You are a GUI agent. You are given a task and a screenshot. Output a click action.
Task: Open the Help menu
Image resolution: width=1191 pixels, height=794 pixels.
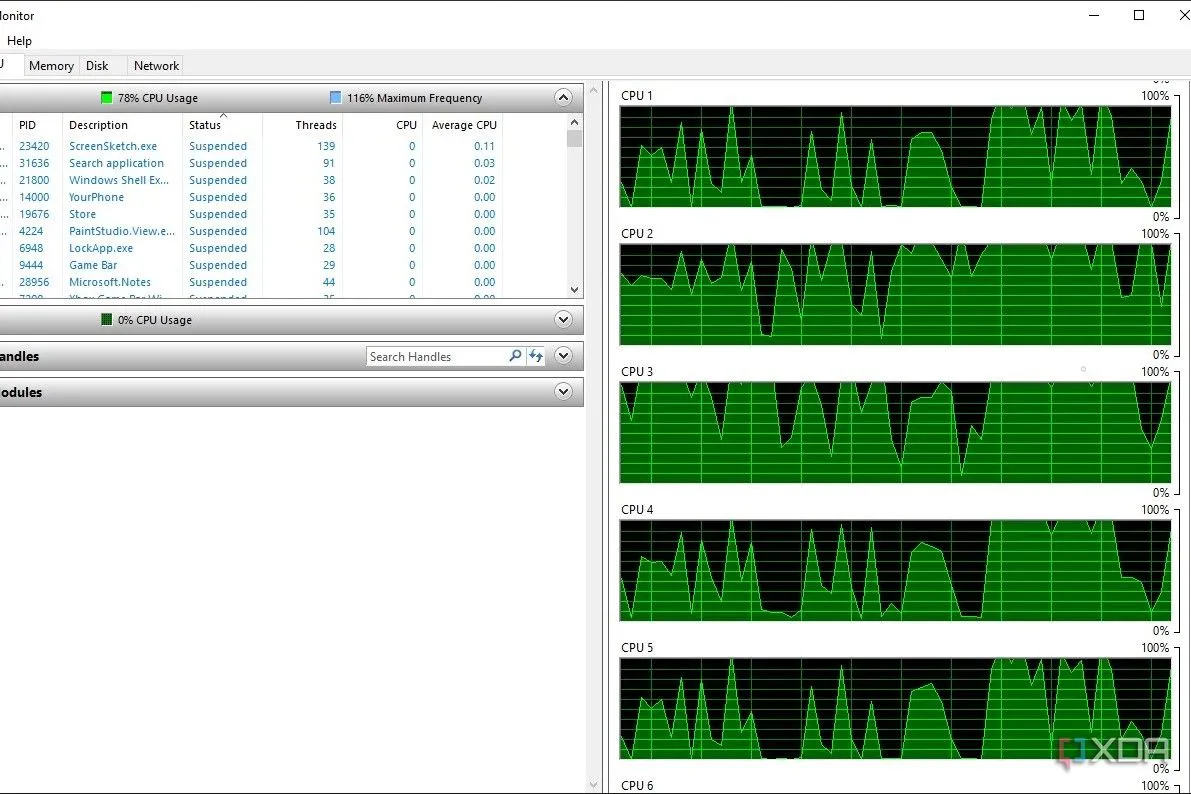(19, 41)
